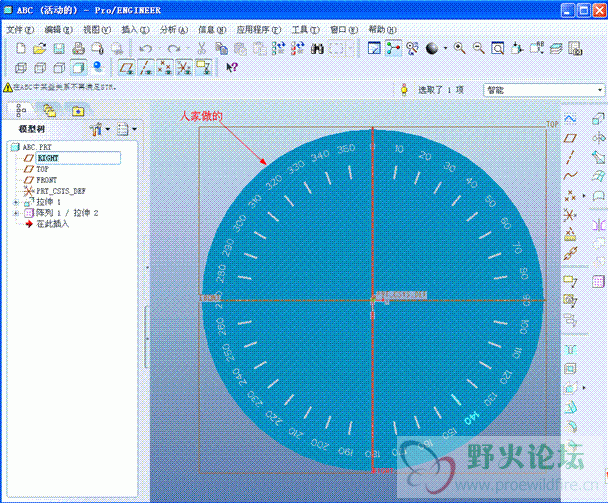Cut the selection with the scissors icon
This screenshot has width=608, height=503.
(x=201, y=48)
